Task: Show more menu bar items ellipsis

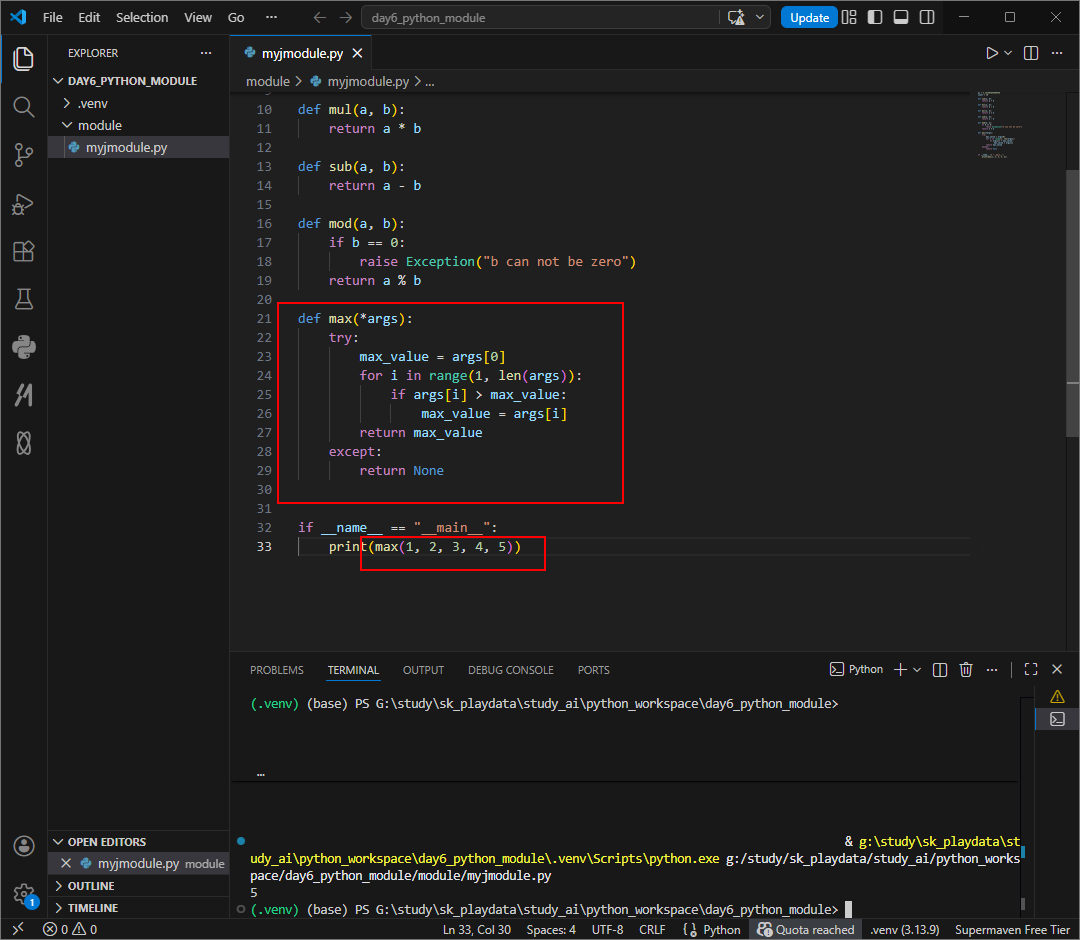Action: pos(271,17)
